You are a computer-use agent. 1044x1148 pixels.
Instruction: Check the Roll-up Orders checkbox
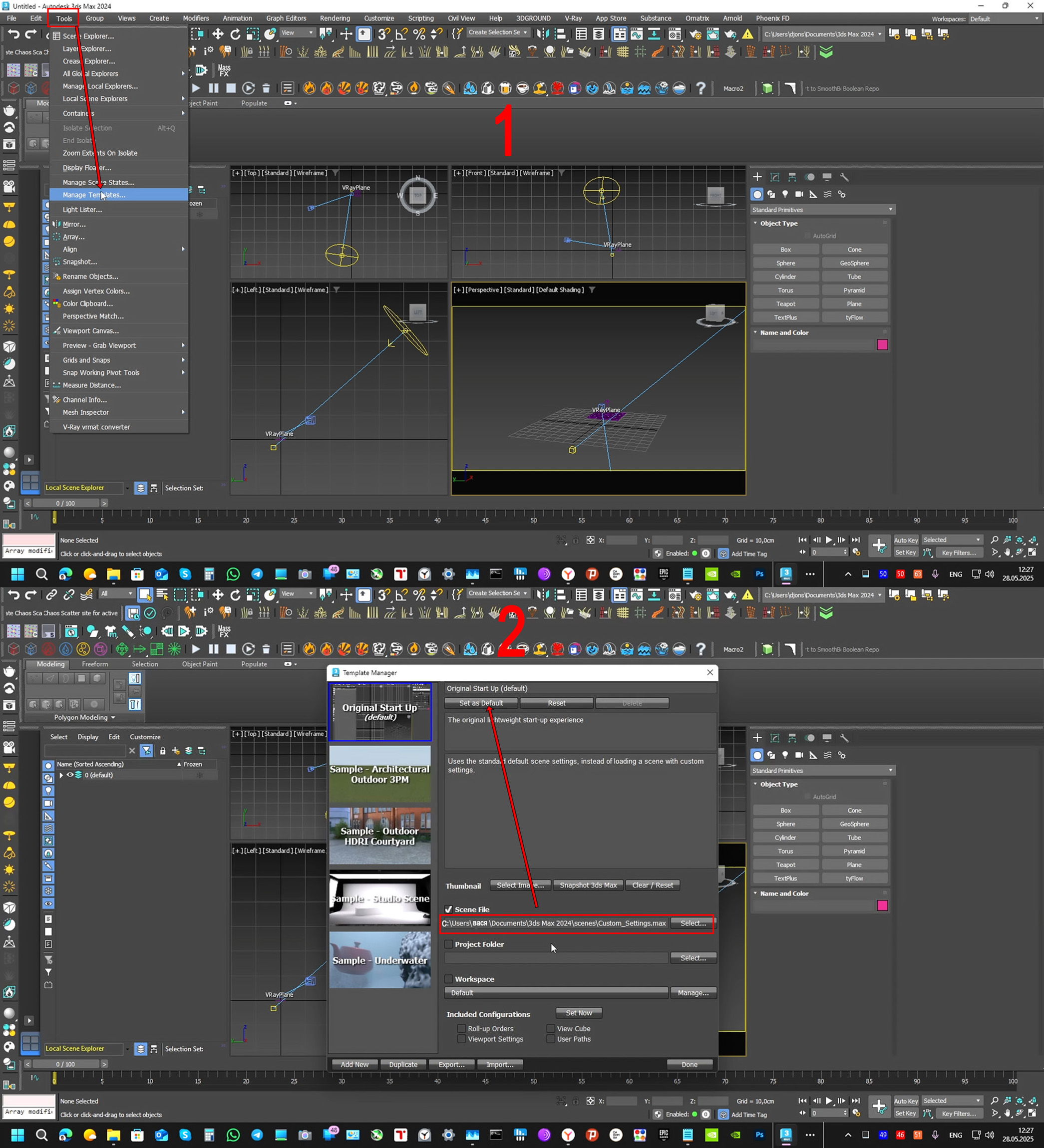pos(462,1028)
